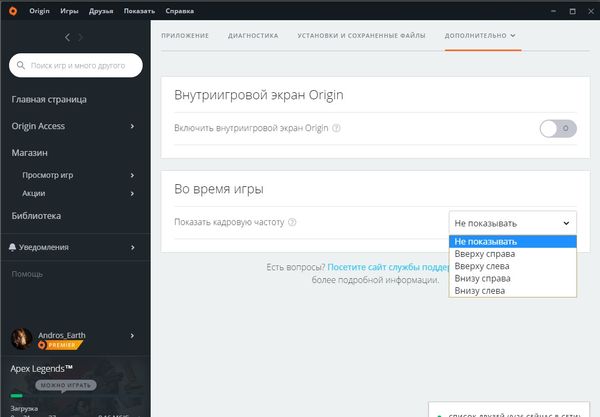Choose Внизу слева option
Image resolution: width=600 pixels, height=417 pixels.
pos(513,291)
